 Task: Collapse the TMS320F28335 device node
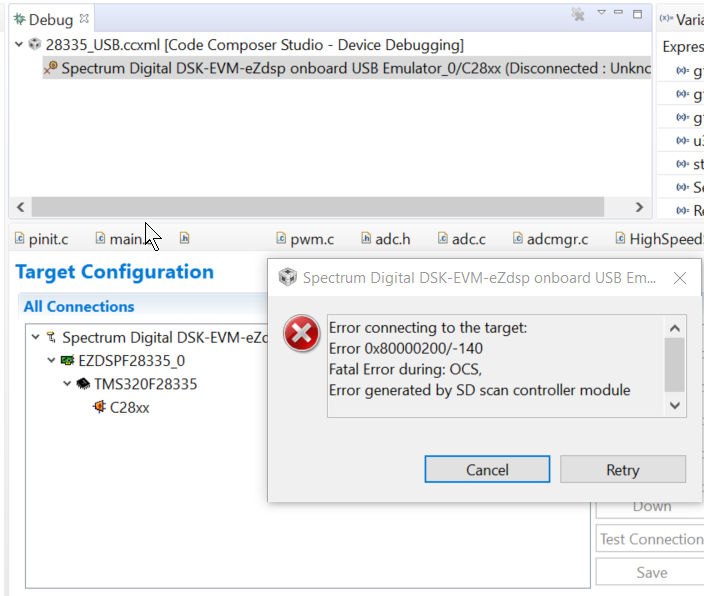pos(67,384)
